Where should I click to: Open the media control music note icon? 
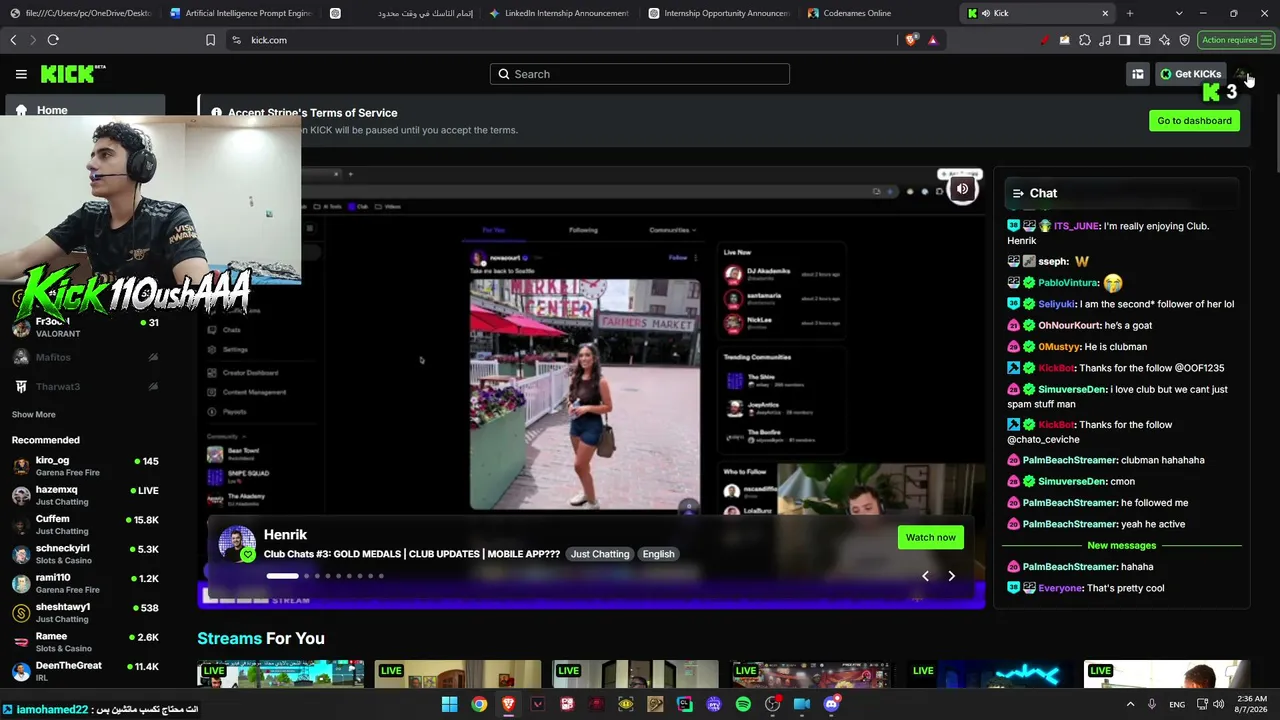click(1105, 40)
